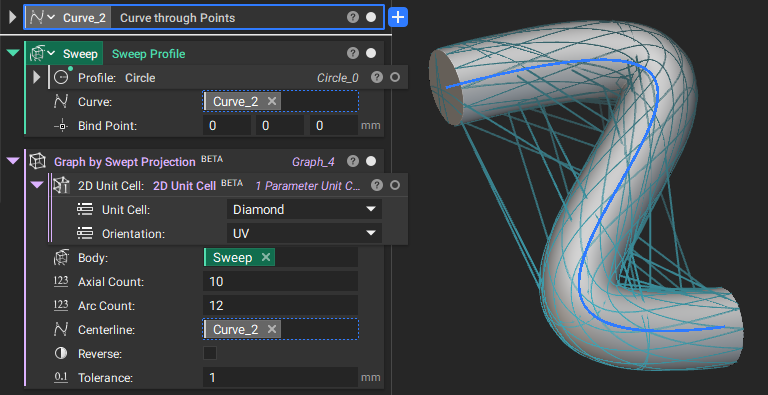
Task: Toggle visibility dot of Graph_4 block
Action: click(371, 161)
